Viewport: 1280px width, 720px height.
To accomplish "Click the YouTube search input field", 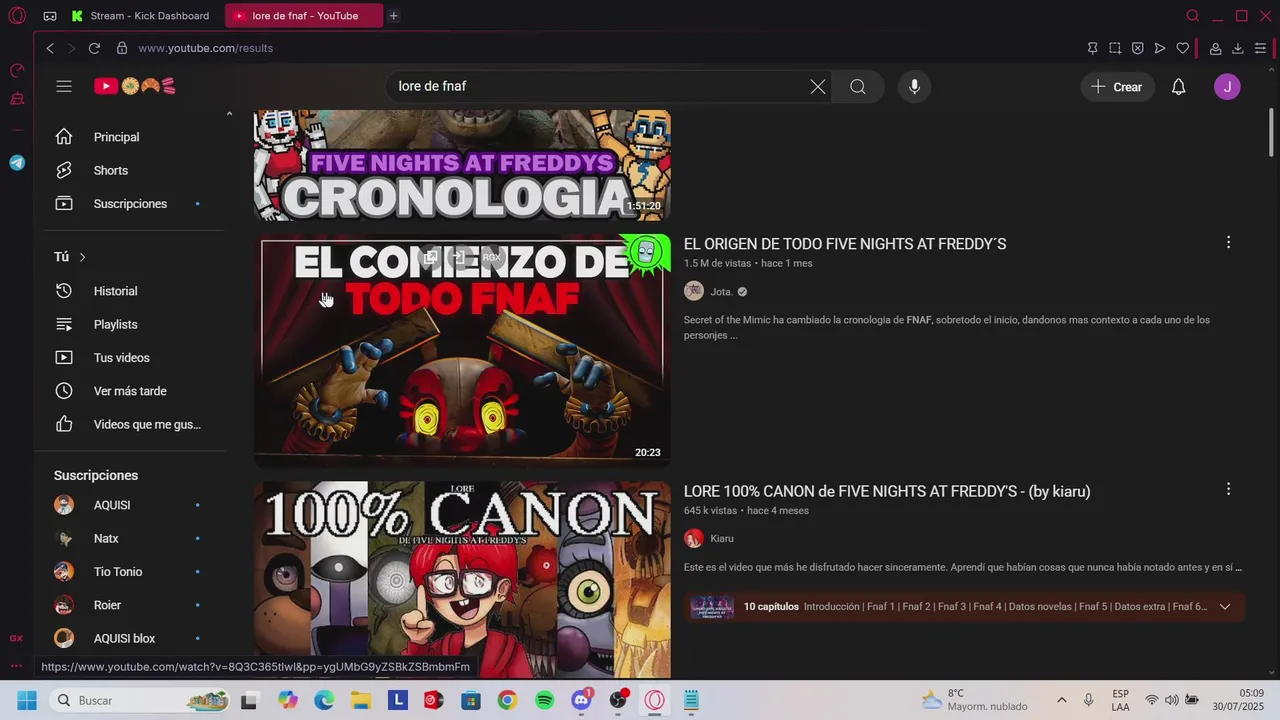I will (600, 87).
